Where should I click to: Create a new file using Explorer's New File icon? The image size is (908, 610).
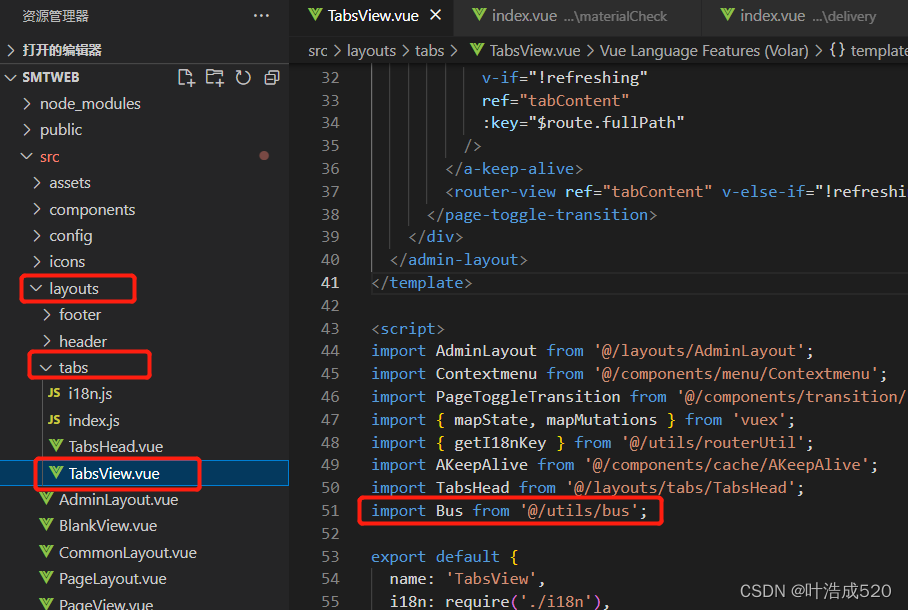tap(186, 76)
